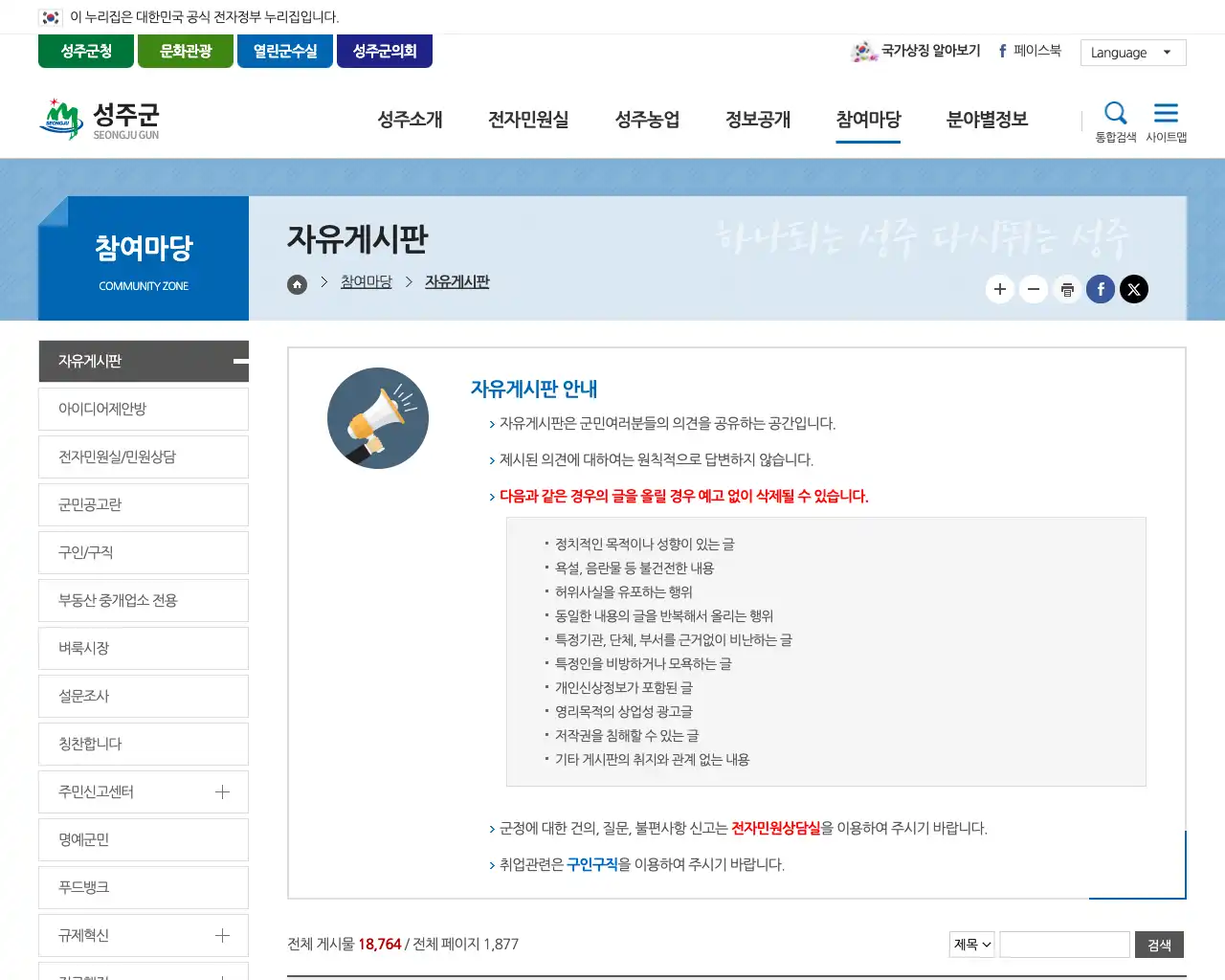Open the 사이트맵 hamburger menu icon
Screen dimensions: 1225x980
click(1166, 122)
